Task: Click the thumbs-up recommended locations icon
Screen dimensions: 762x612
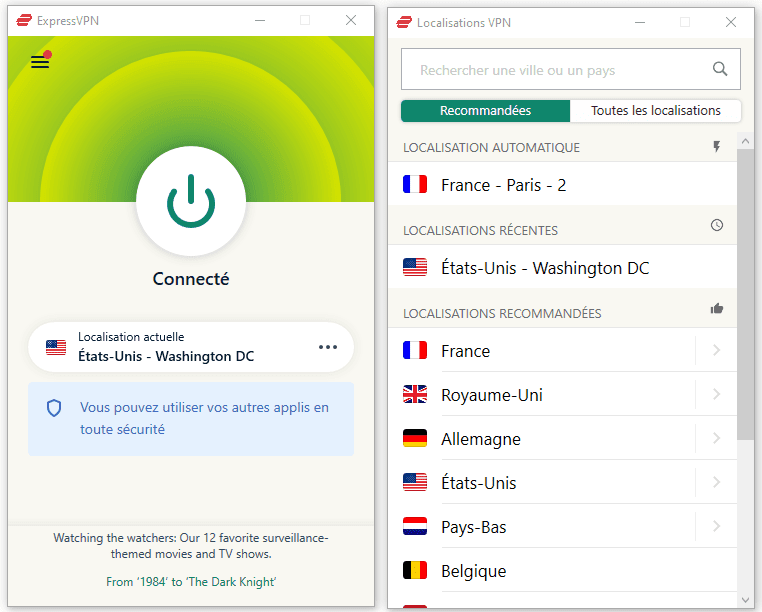Action: coord(717,308)
